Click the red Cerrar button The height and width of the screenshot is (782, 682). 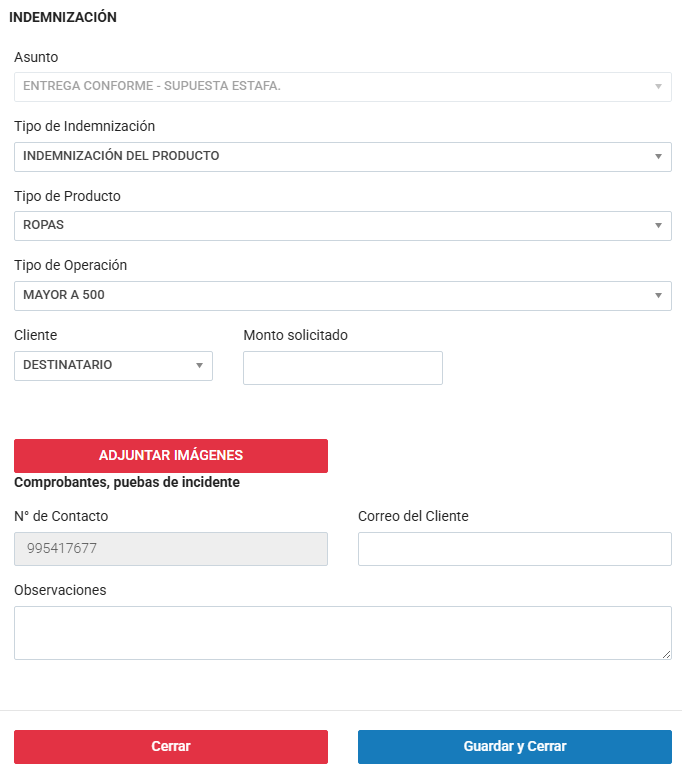171,747
